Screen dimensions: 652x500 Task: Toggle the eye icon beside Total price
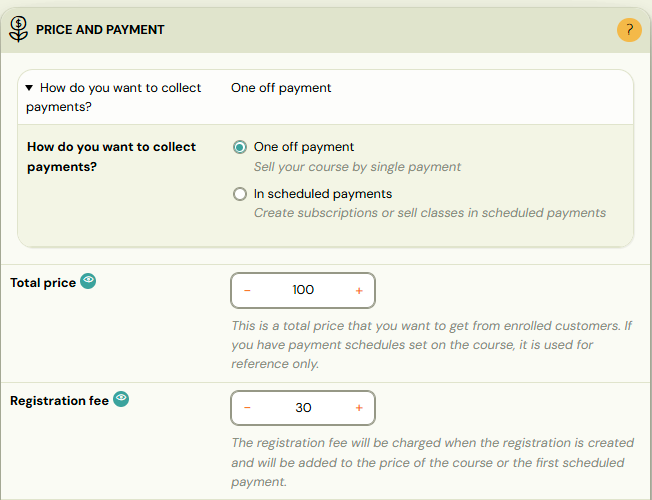(x=88, y=281)
